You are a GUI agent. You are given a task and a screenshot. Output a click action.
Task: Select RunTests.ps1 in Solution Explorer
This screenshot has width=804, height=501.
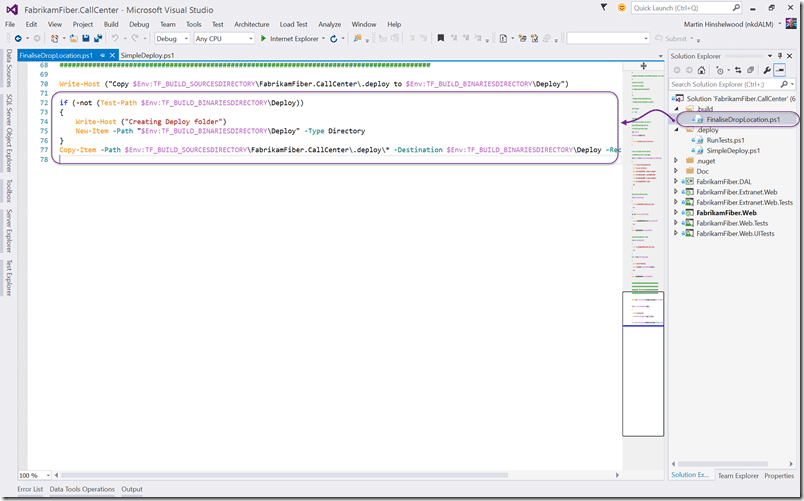(725, 140)
